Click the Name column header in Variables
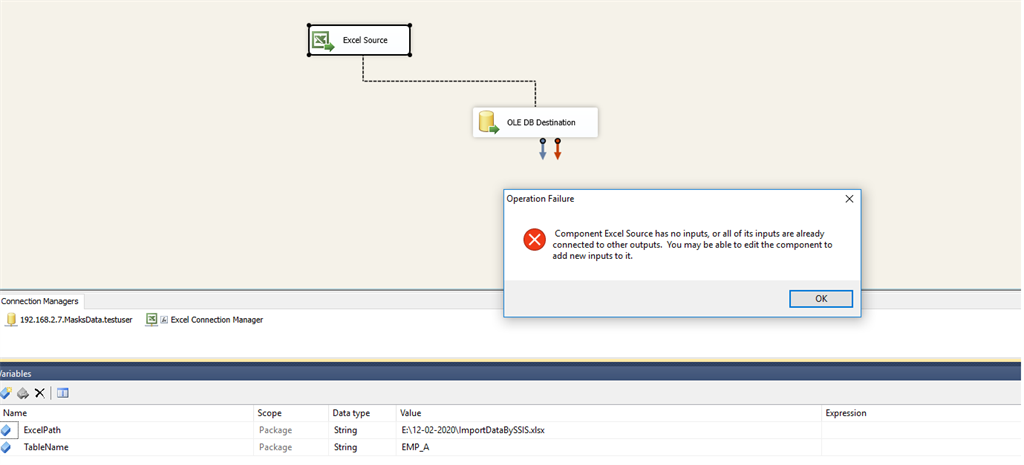The height and width of the screenshot is (465, 1024). 127,413
